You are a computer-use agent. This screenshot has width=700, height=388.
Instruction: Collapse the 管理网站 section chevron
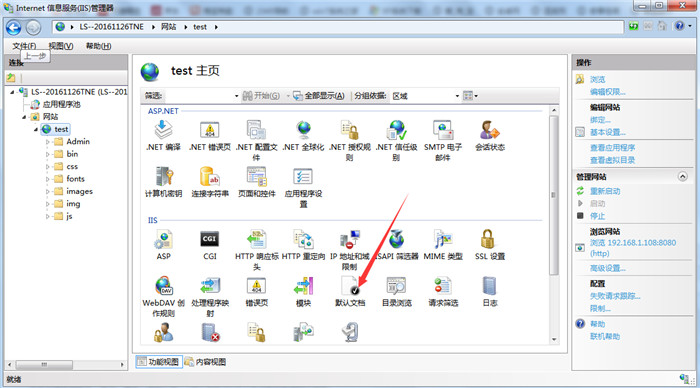[683, 176]
